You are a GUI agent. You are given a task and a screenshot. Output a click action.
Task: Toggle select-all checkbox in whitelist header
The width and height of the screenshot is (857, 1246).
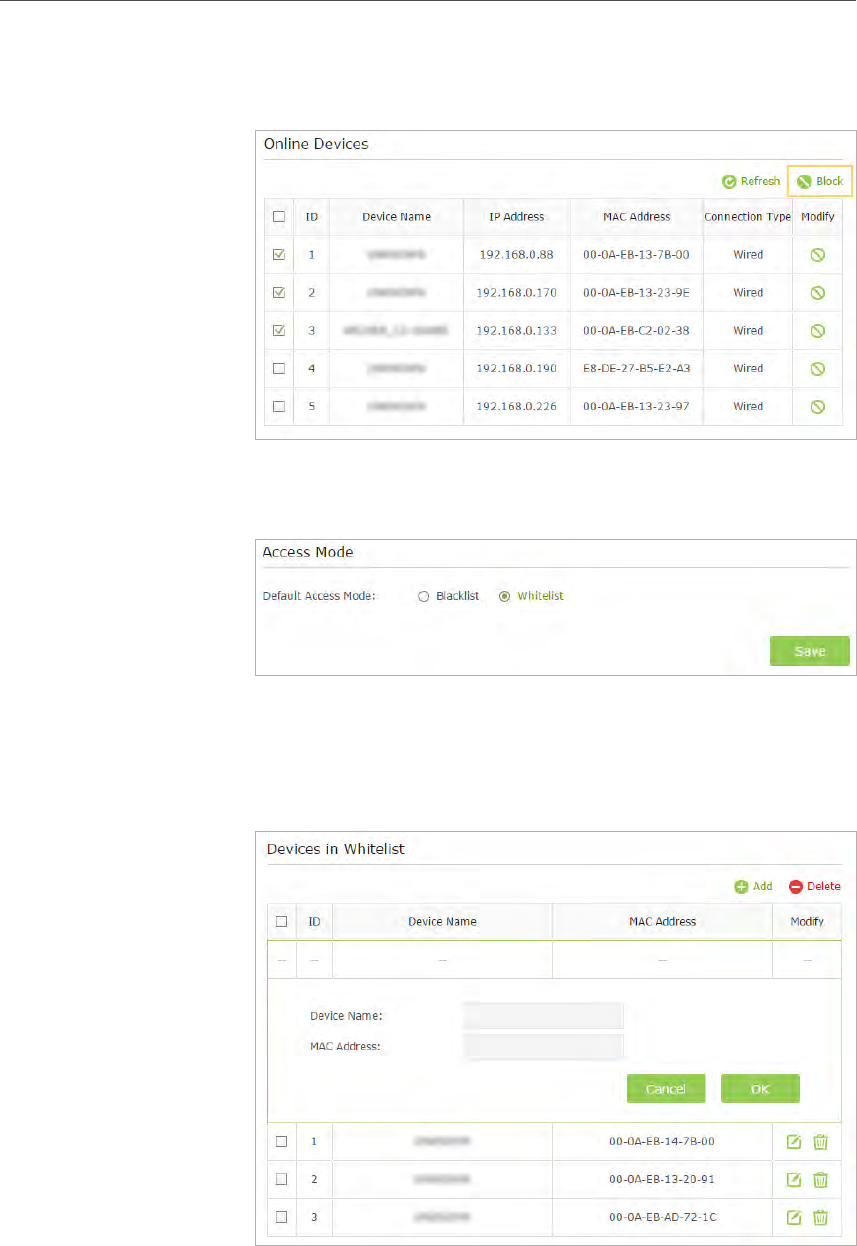coord(282,921)
